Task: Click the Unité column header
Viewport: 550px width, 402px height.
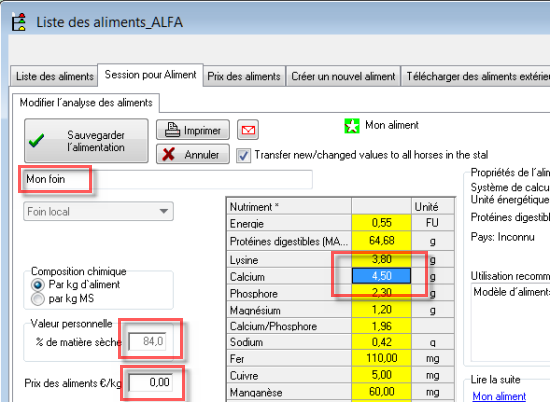Action: tap(433, 207)
